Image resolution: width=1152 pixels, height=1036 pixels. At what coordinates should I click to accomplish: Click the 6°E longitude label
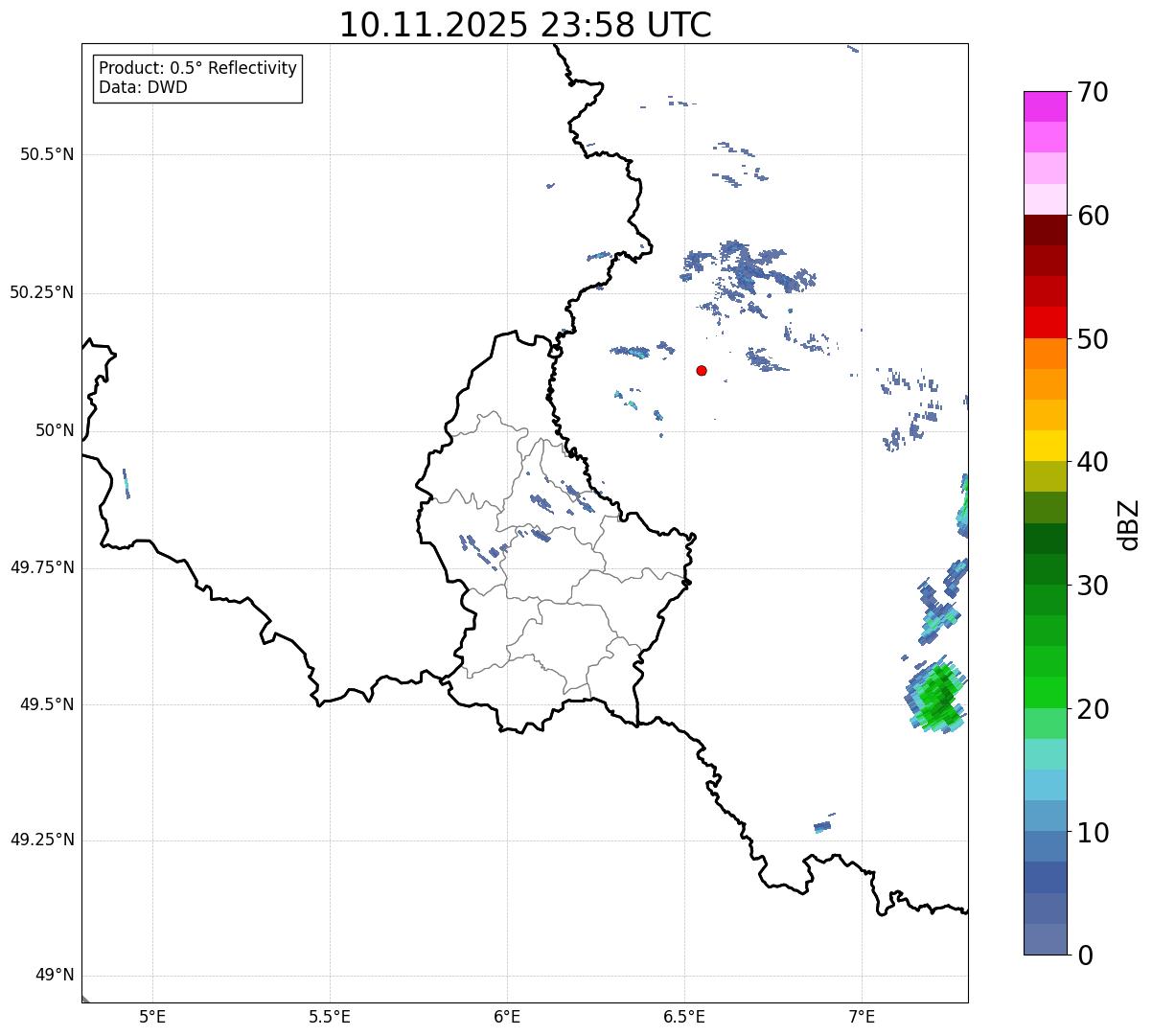click(x=507, y=1017)
